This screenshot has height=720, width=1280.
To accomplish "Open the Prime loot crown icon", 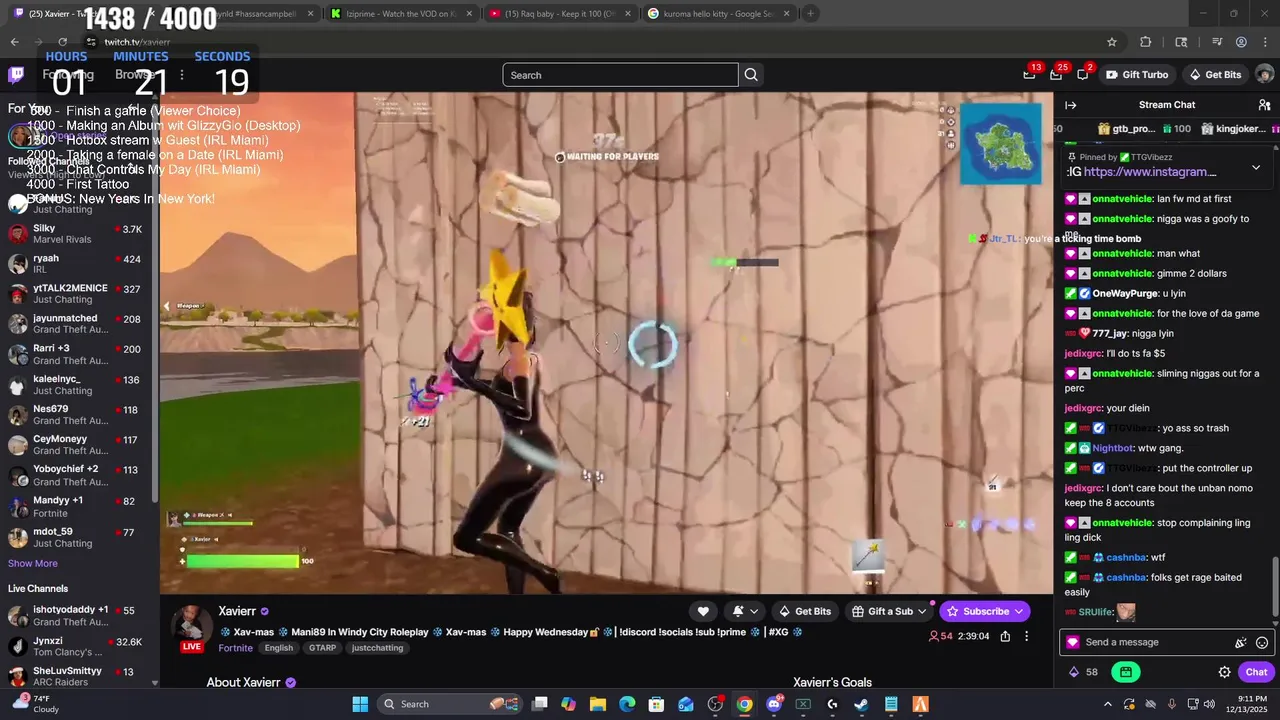I will coord(1030,75).
